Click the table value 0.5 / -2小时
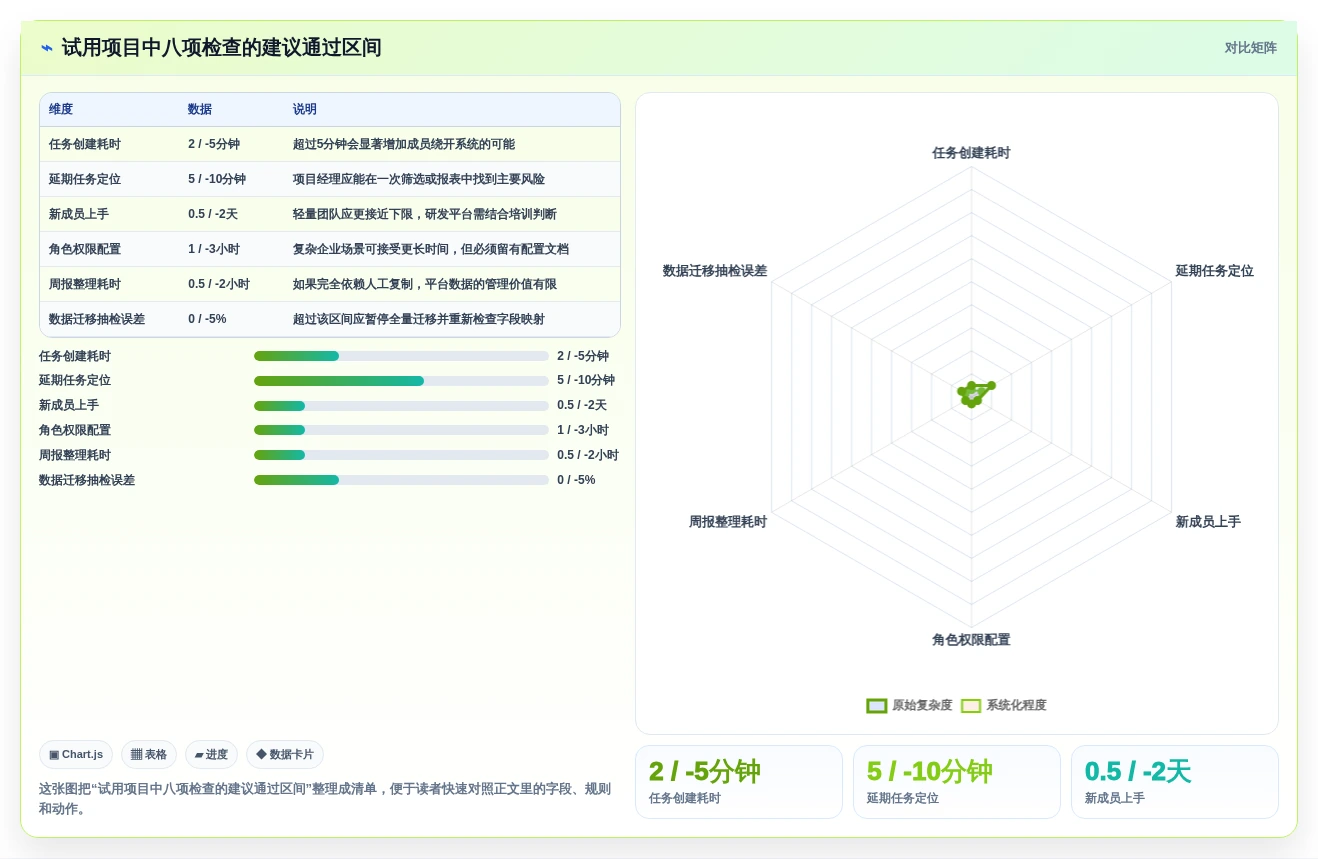This screenshot has width=1318, height=859. pos(219,285)
